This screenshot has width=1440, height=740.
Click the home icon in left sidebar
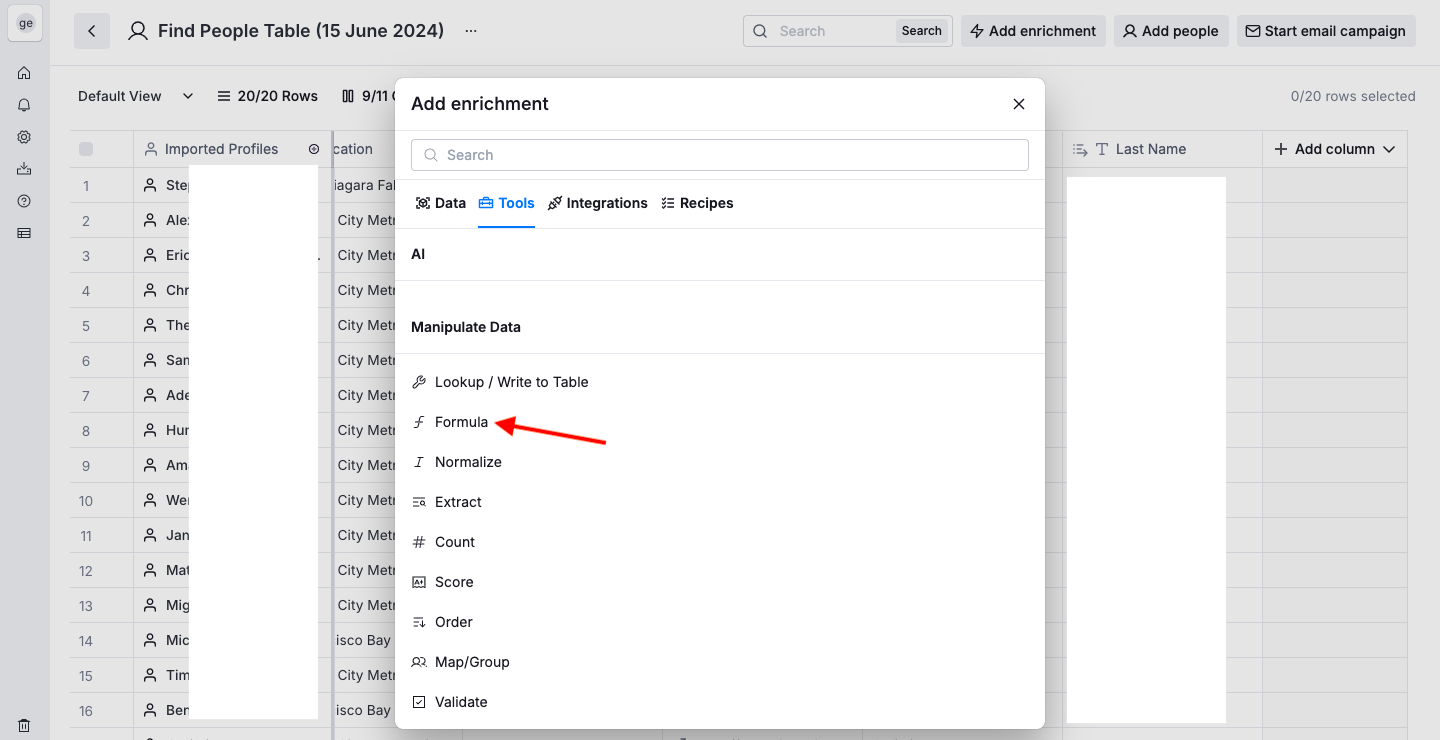point(24,73)
